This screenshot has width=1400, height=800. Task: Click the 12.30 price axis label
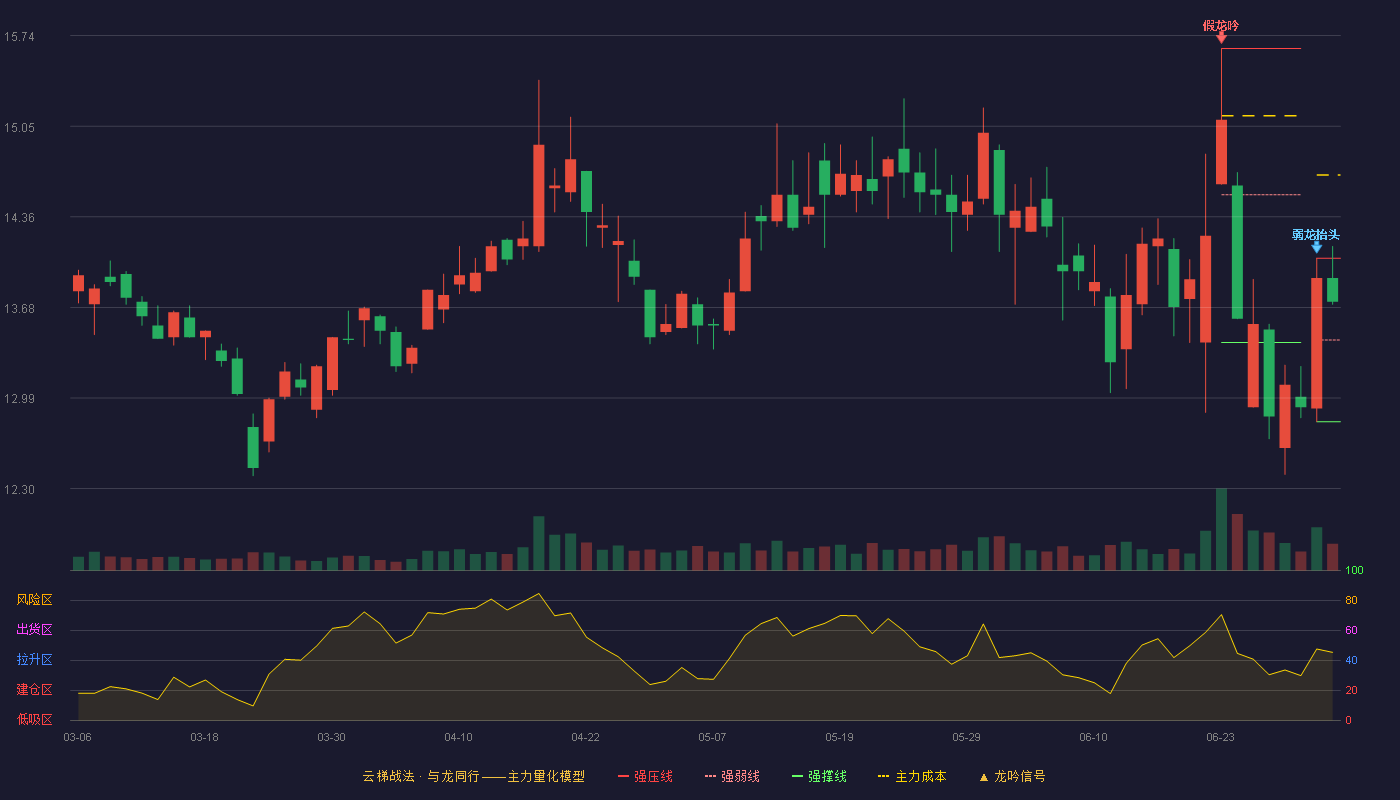coord(19,490)
